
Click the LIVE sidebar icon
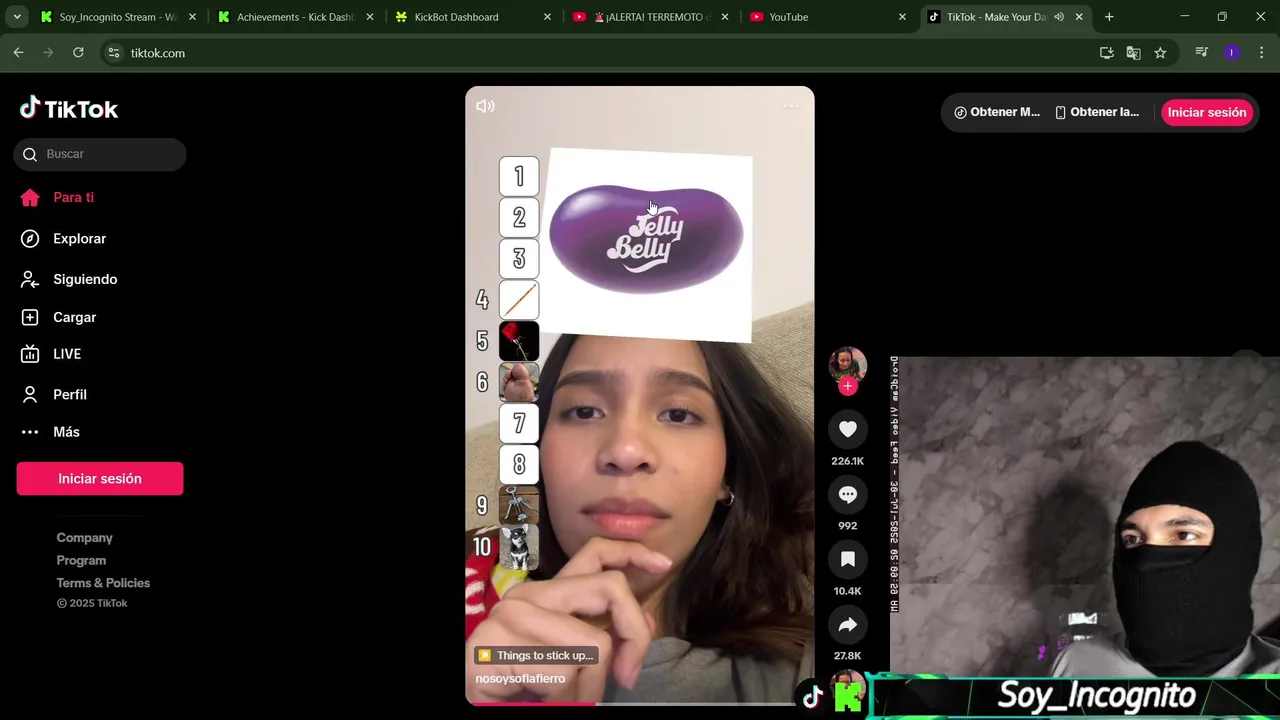point(30,354)
